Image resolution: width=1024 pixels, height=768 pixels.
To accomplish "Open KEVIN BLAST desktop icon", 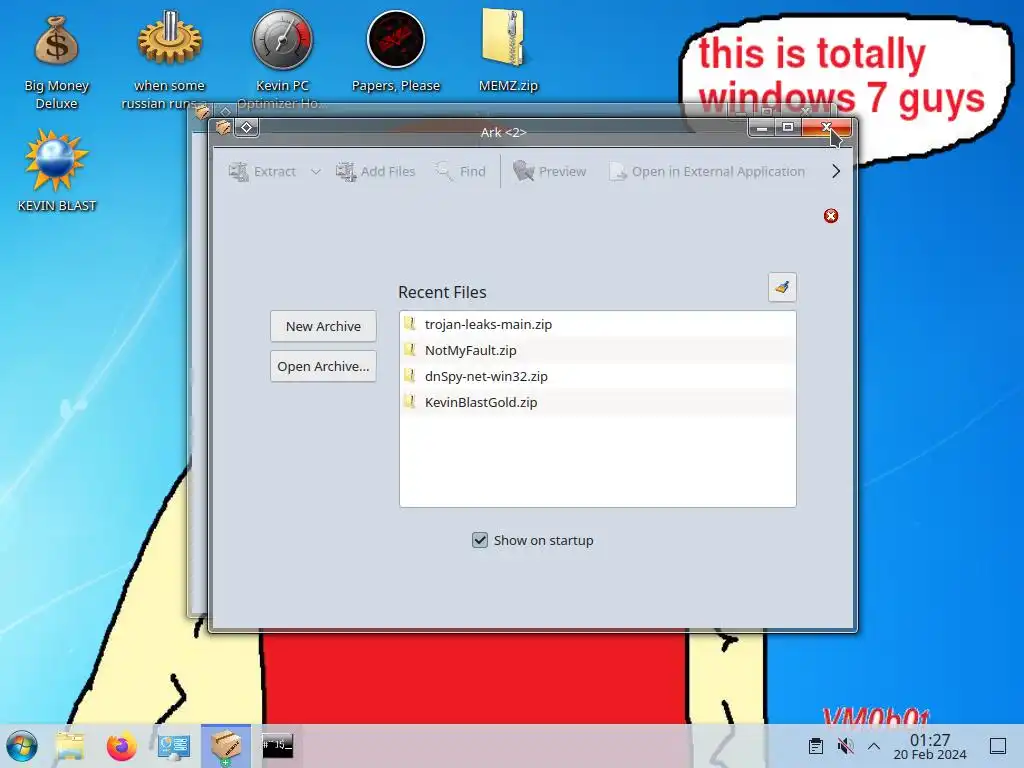I will 57,170.
